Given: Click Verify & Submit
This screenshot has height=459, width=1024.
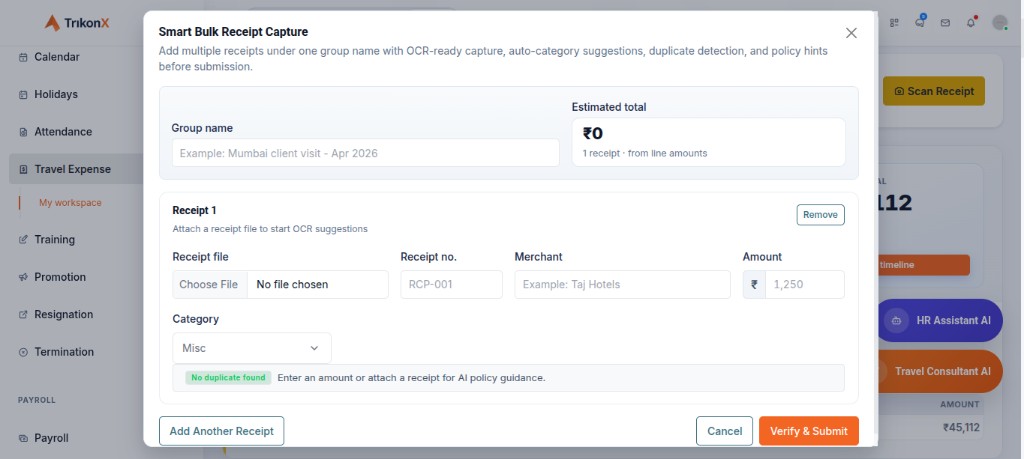Looking at the screenshot, I should click(x=808, y=431).
